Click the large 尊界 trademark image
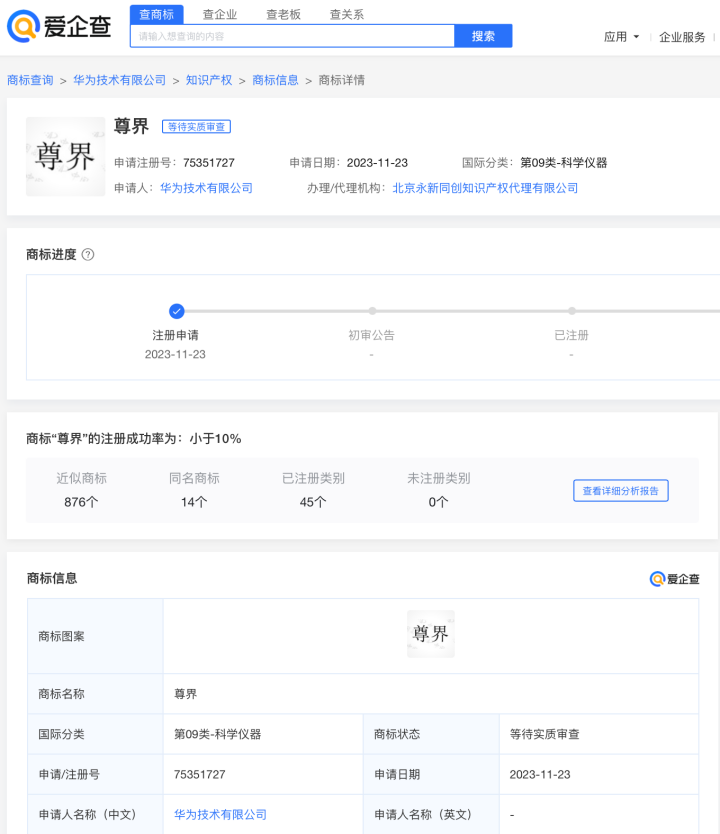The height and width of the screenshot is (834, 720). pos(65,157)
